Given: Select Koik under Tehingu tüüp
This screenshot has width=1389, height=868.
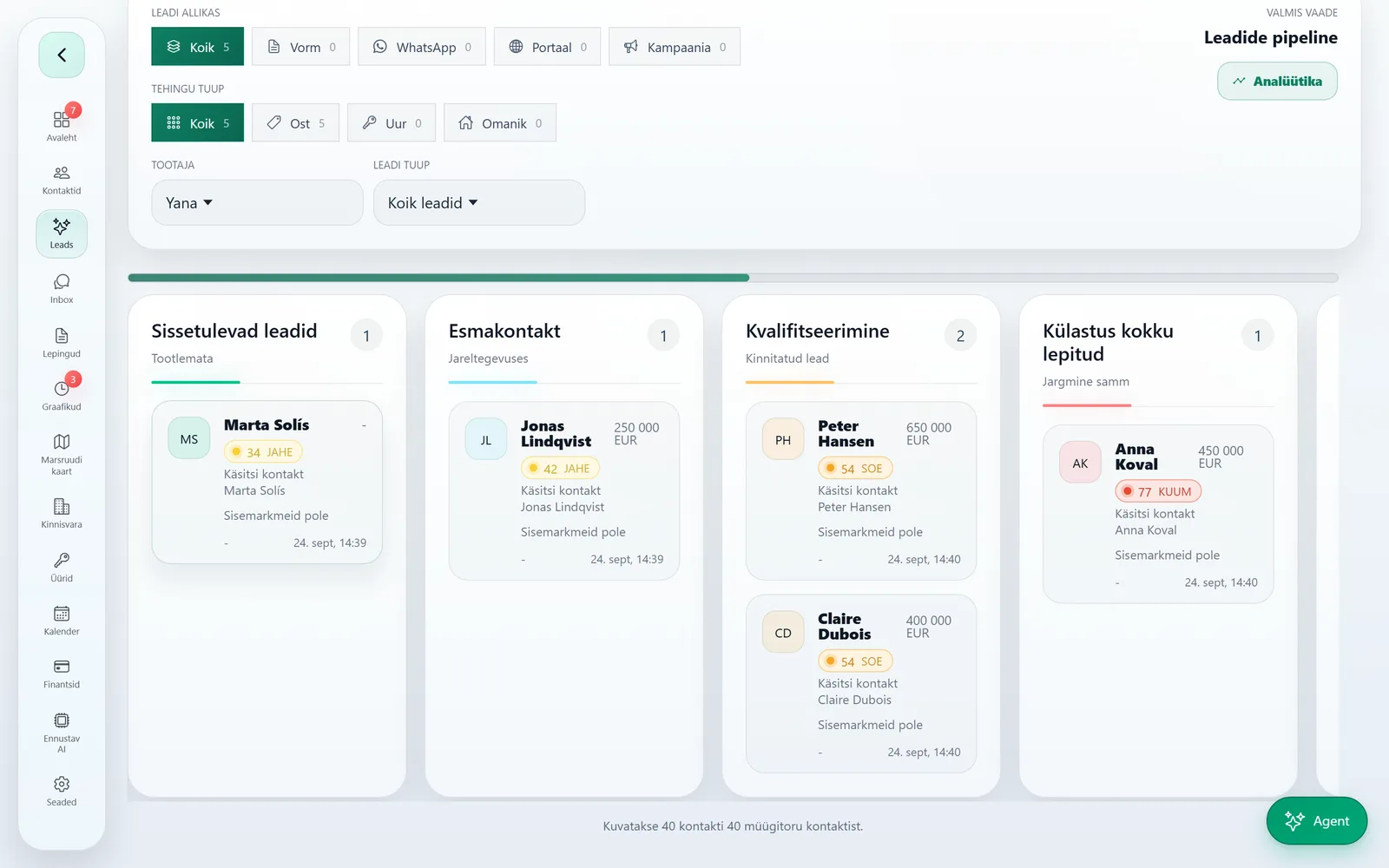Looking at the screenshot, I should 197,123.
